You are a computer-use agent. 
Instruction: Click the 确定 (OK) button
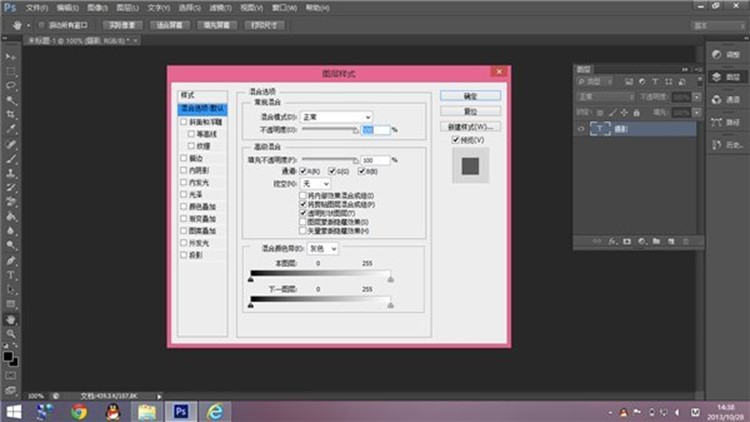tap(469, 96)
